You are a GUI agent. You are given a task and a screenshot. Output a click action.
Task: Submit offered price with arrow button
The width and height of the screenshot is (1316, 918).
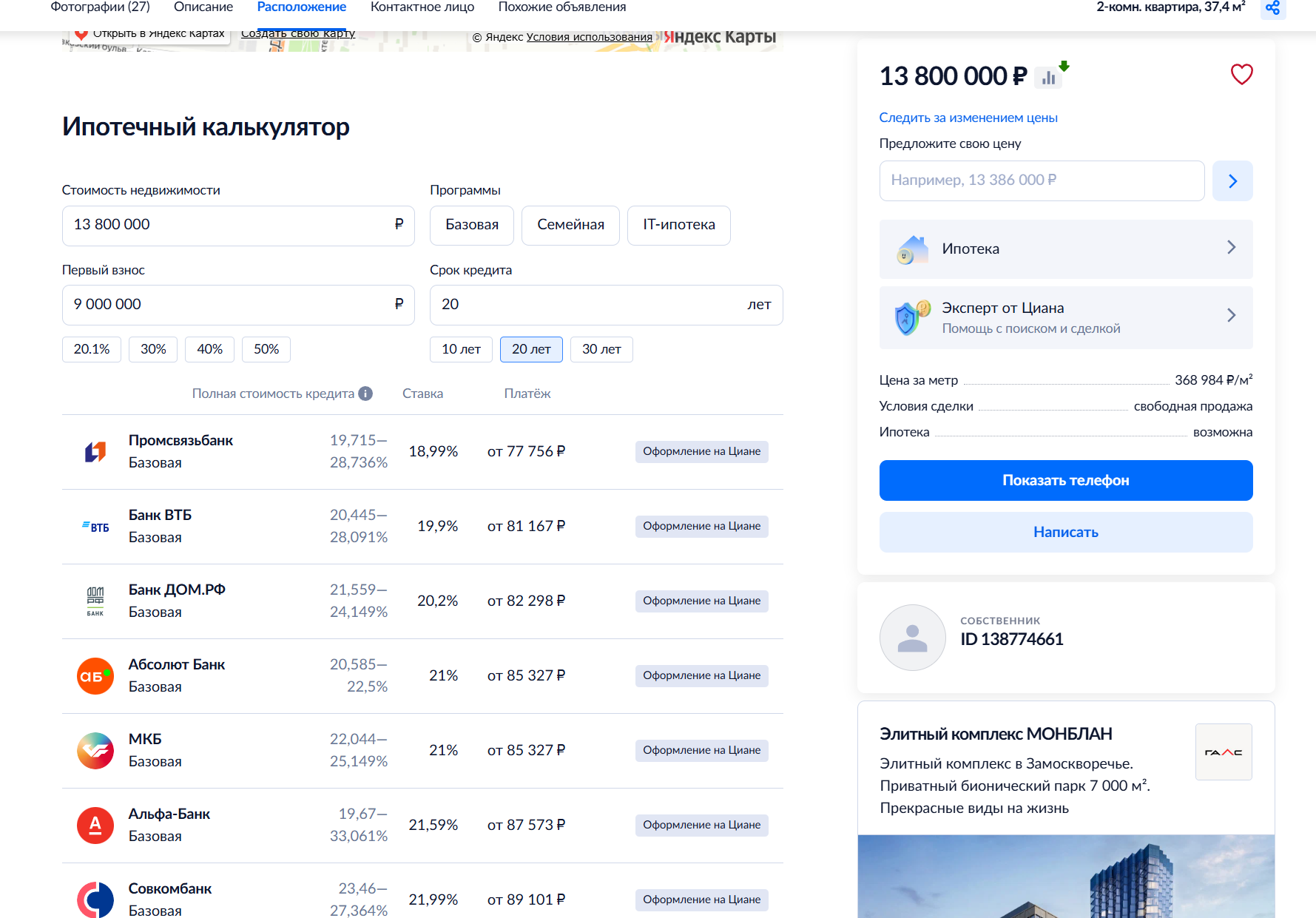pos(1232,180)
